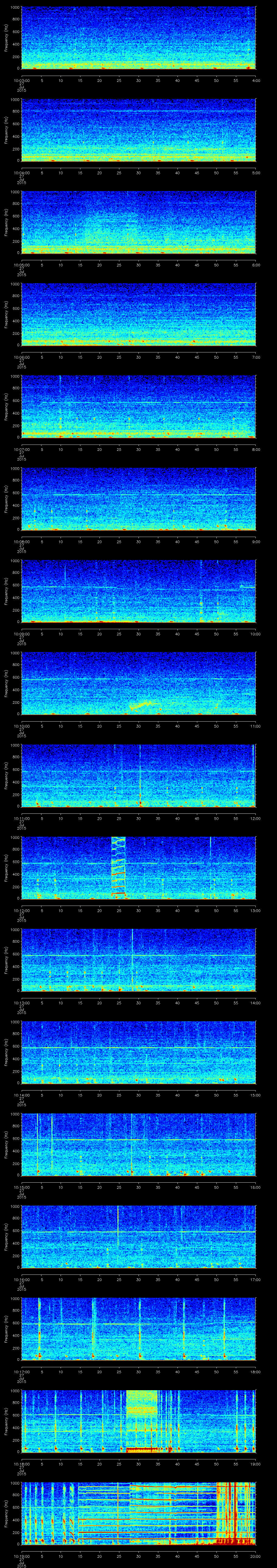
Task: Click the 4:00 end time label
Action: (x=256, y=80)
